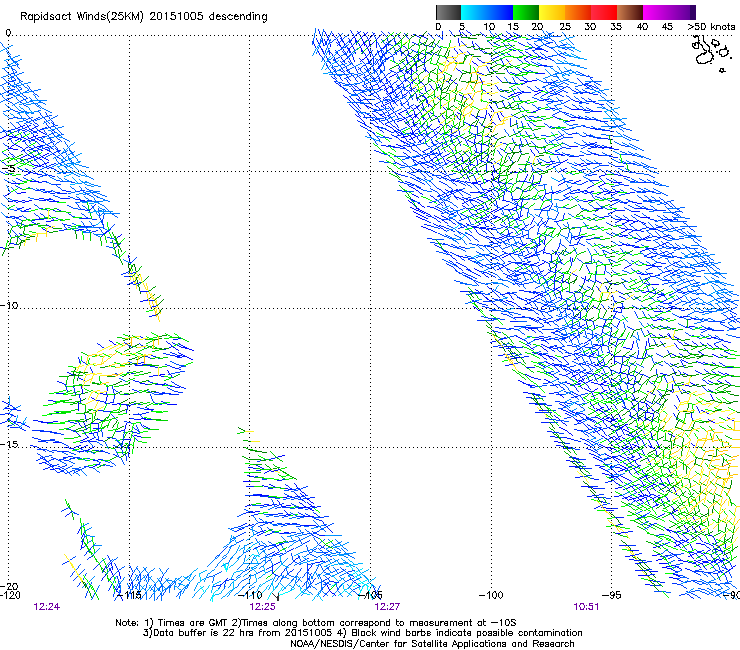The width and height of the screenshot is (740, 650).
Task: Click the brown 35-40 knots legend swatch
Action: pyautogui.click(x=630, y=12)
